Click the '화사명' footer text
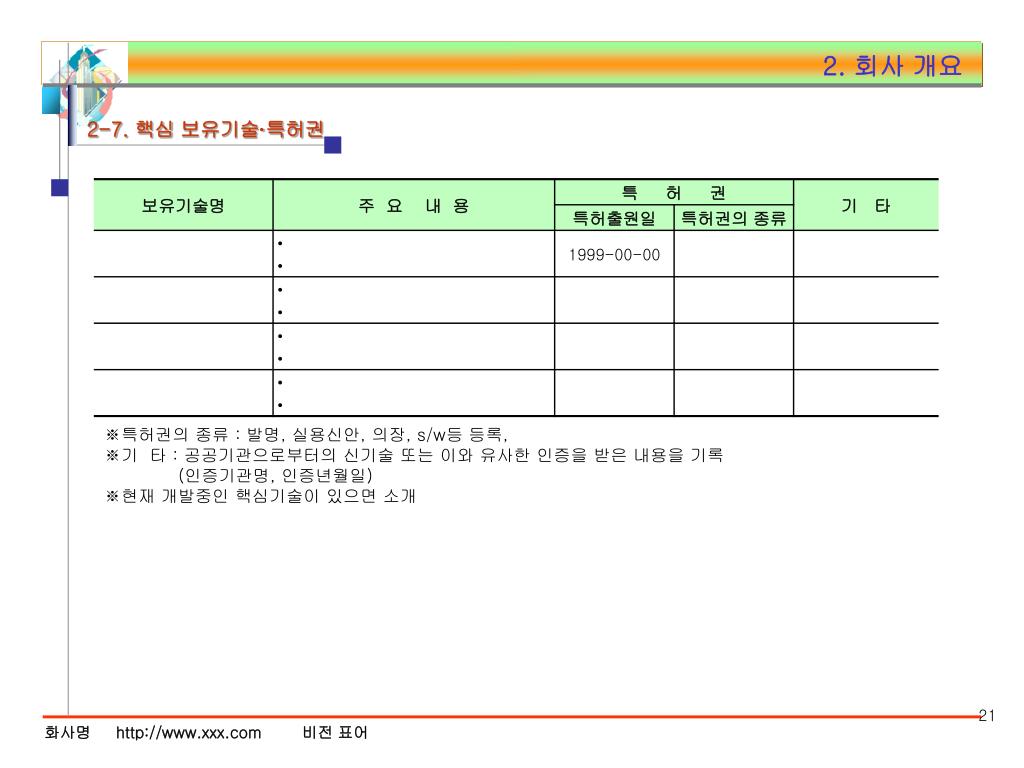The height and width of the screenshot is (768, 1024). click(67, 732)
